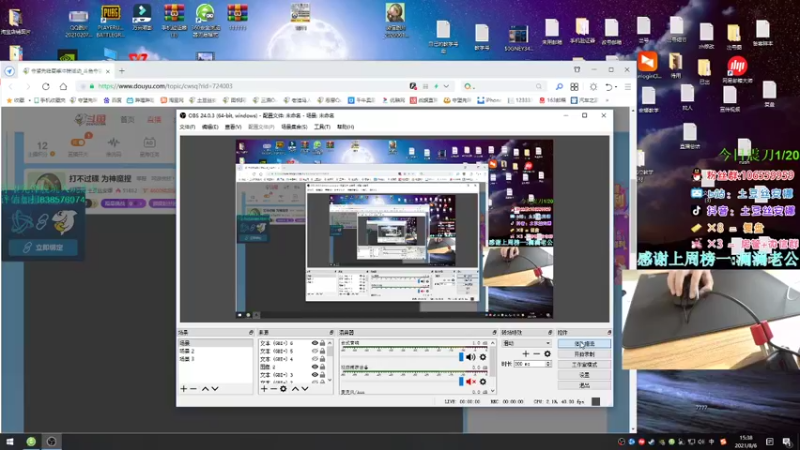Image resolution: width=800 pixels, height=450 pixels.
Task: Toggle visibility of source 文本 (GDI+) 4
Action: (315, 359)
